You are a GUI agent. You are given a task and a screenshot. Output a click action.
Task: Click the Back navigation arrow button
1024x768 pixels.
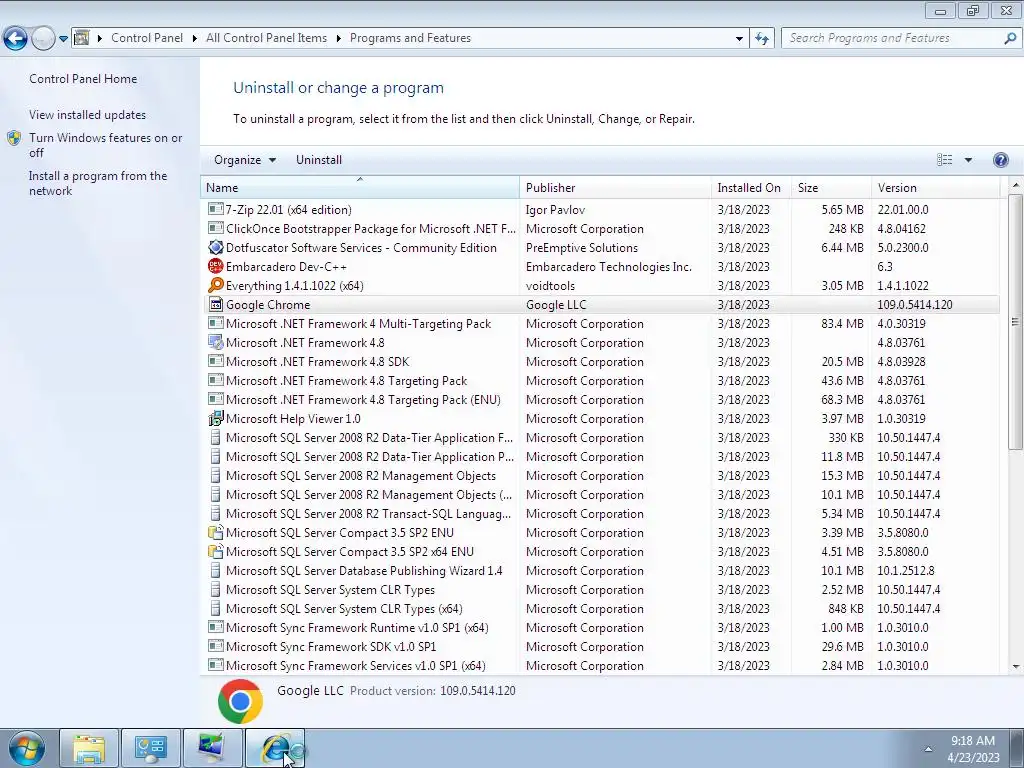tap(16, 39)
